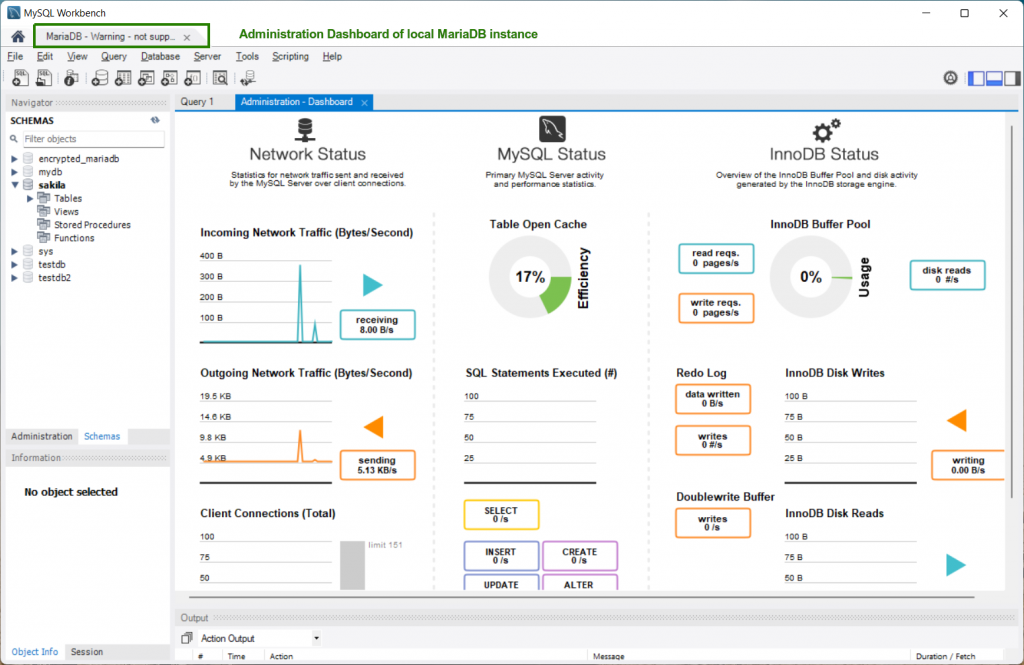1024x665 pixels.
Task: Click the receiving 8.00 B/s box
Action: click(x=377, y=325)
